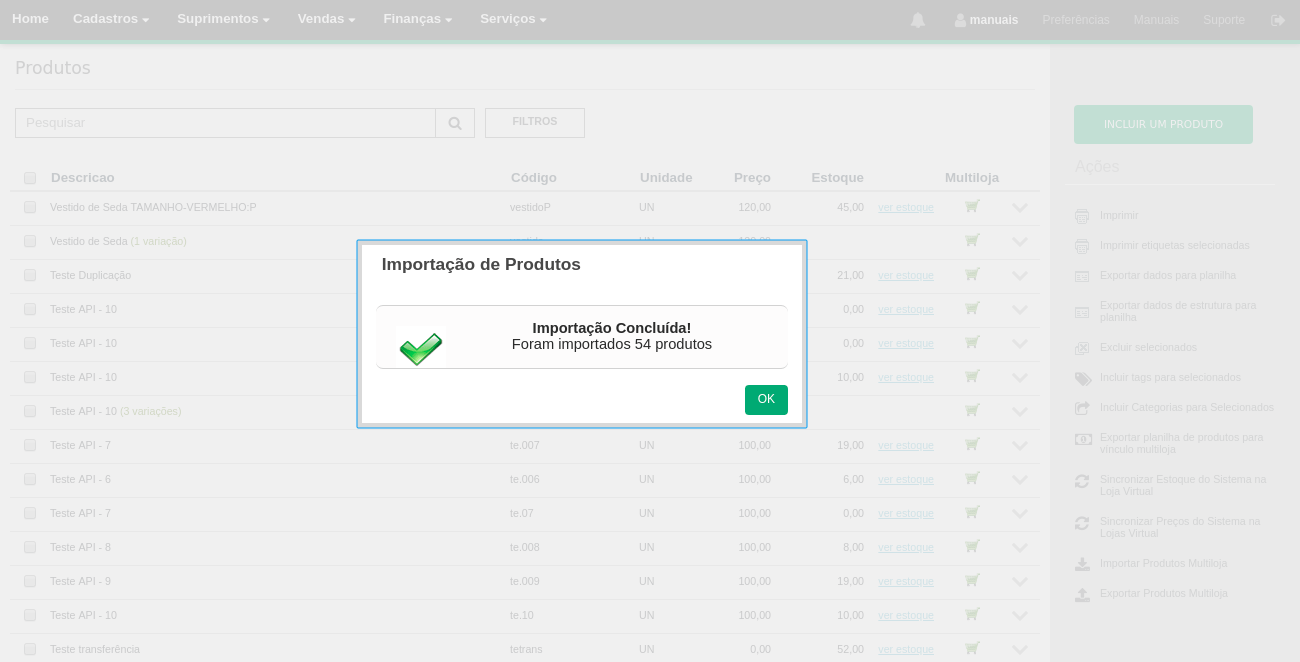Open the Cadastros dropdown menu
The width and height of the screenshot is (1300, 662).
111,19
